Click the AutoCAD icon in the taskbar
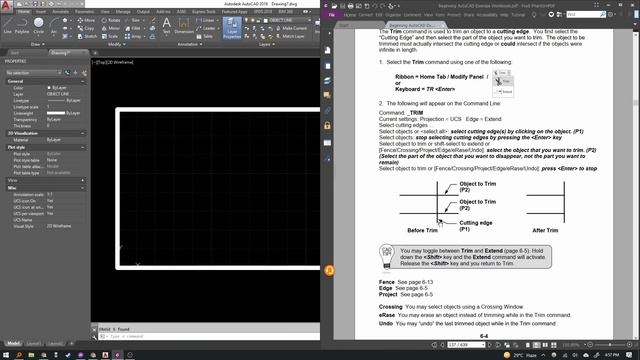The height and width of the screenshot is (360, 640). (x=105, y=355)
